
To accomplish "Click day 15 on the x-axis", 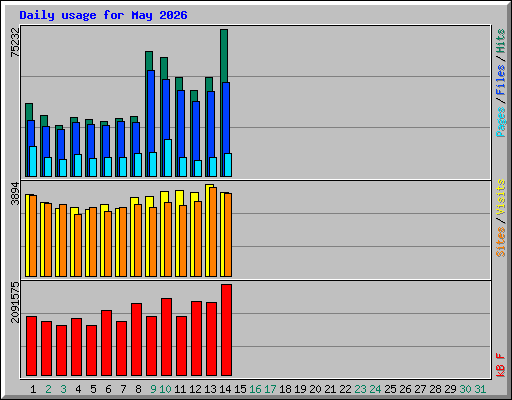I will (240, 389).
